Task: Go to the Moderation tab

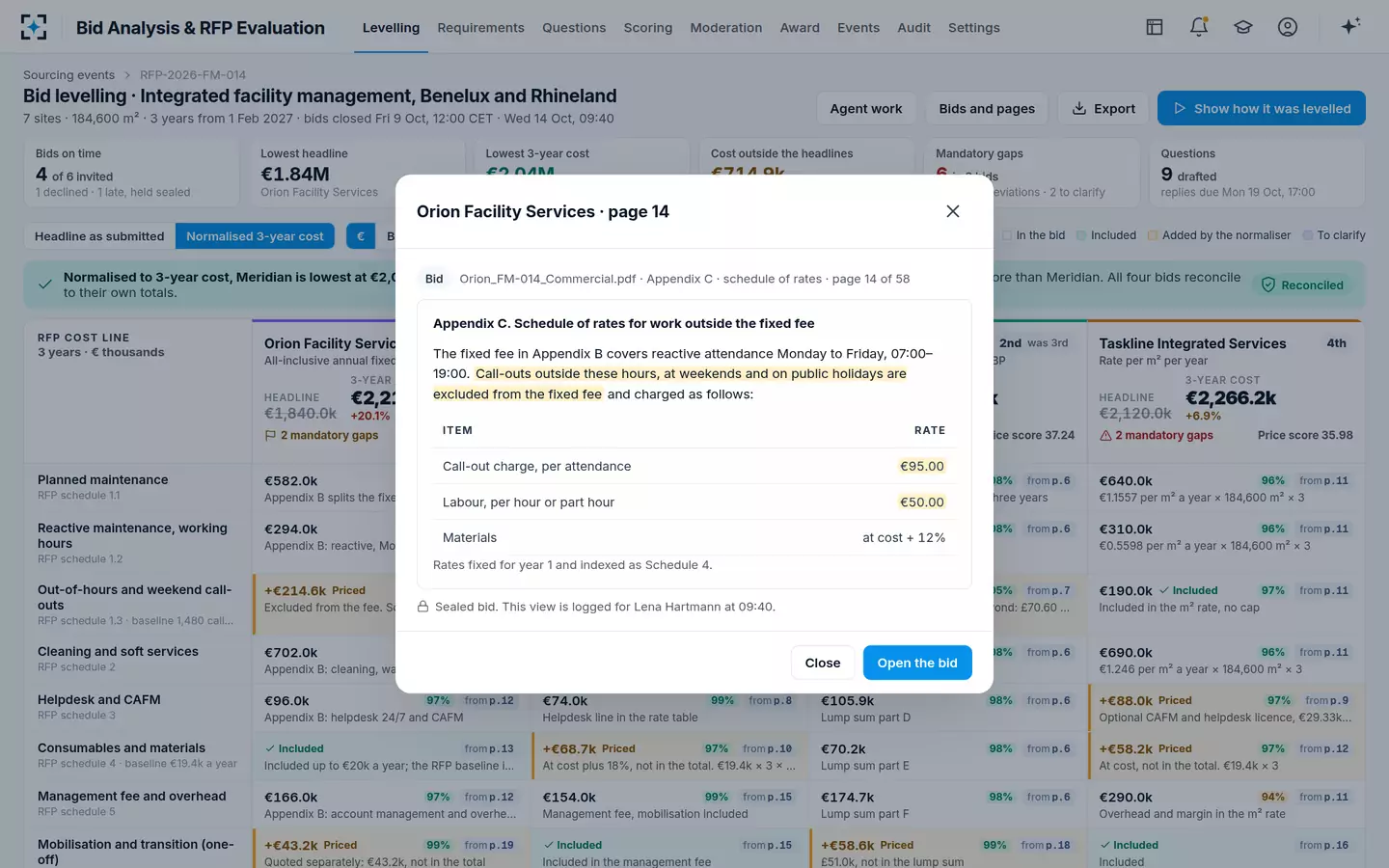Action: (726, 27)
